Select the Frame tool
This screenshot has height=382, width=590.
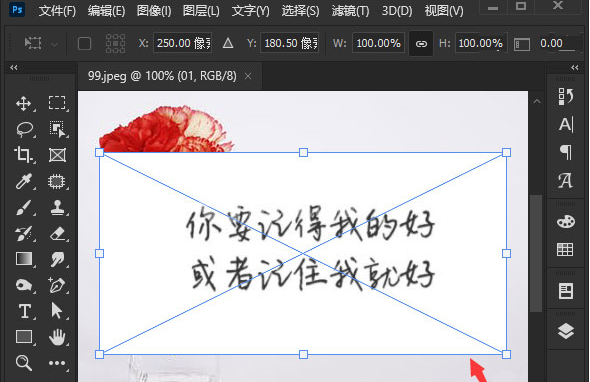tap(57, 155)
